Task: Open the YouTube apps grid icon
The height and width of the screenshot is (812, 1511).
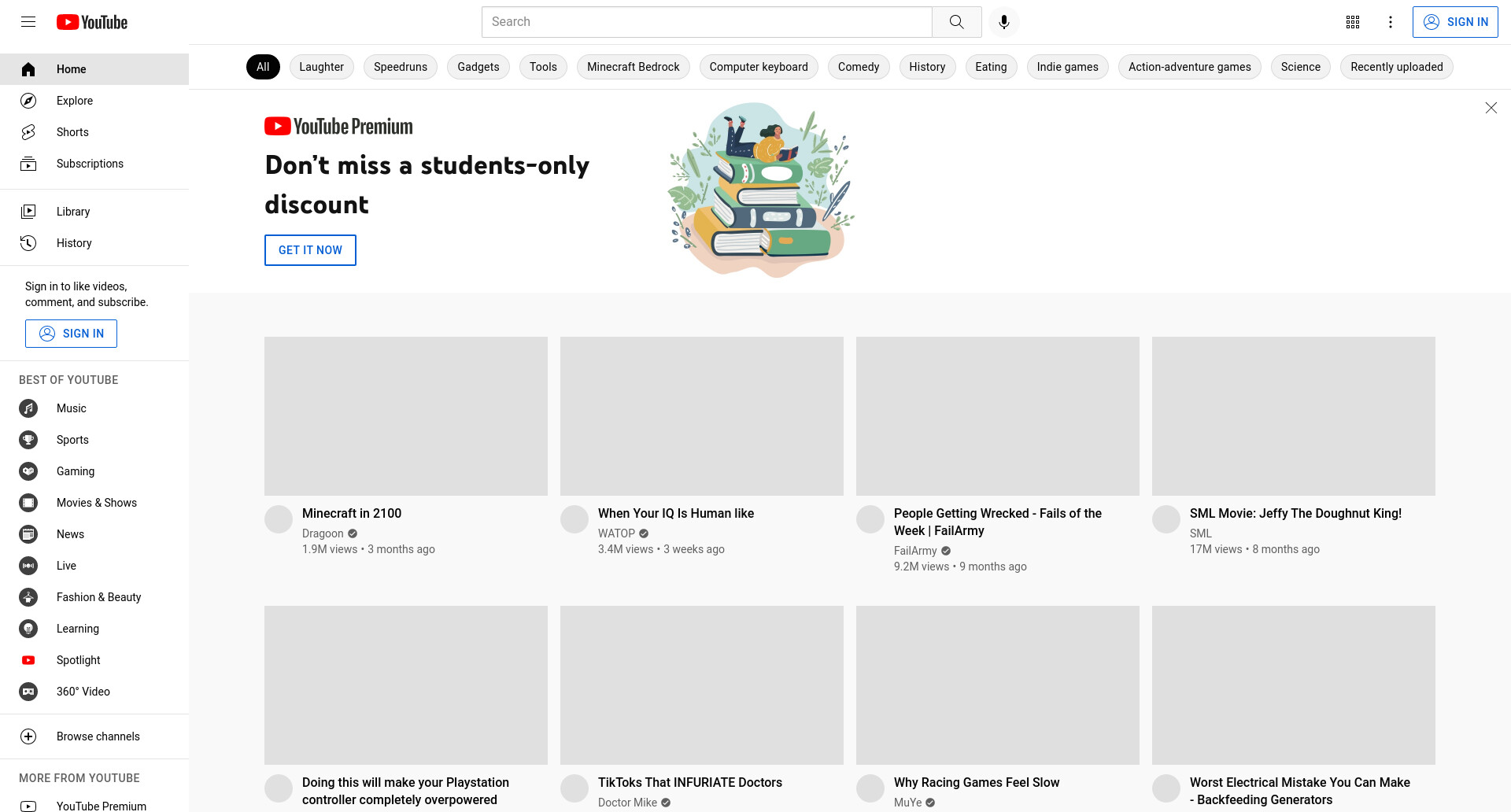Action: pyautogui.click(x=1353, y=22)
